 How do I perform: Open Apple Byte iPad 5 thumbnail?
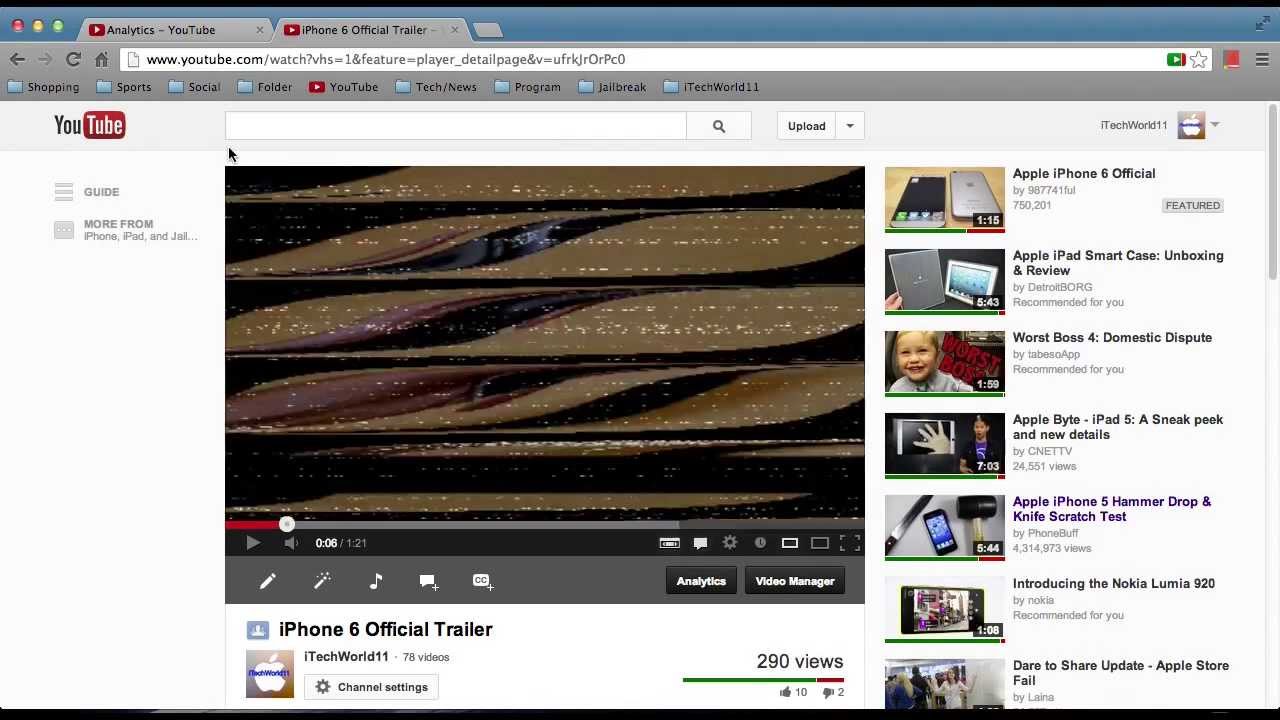[x=945, y=445]
